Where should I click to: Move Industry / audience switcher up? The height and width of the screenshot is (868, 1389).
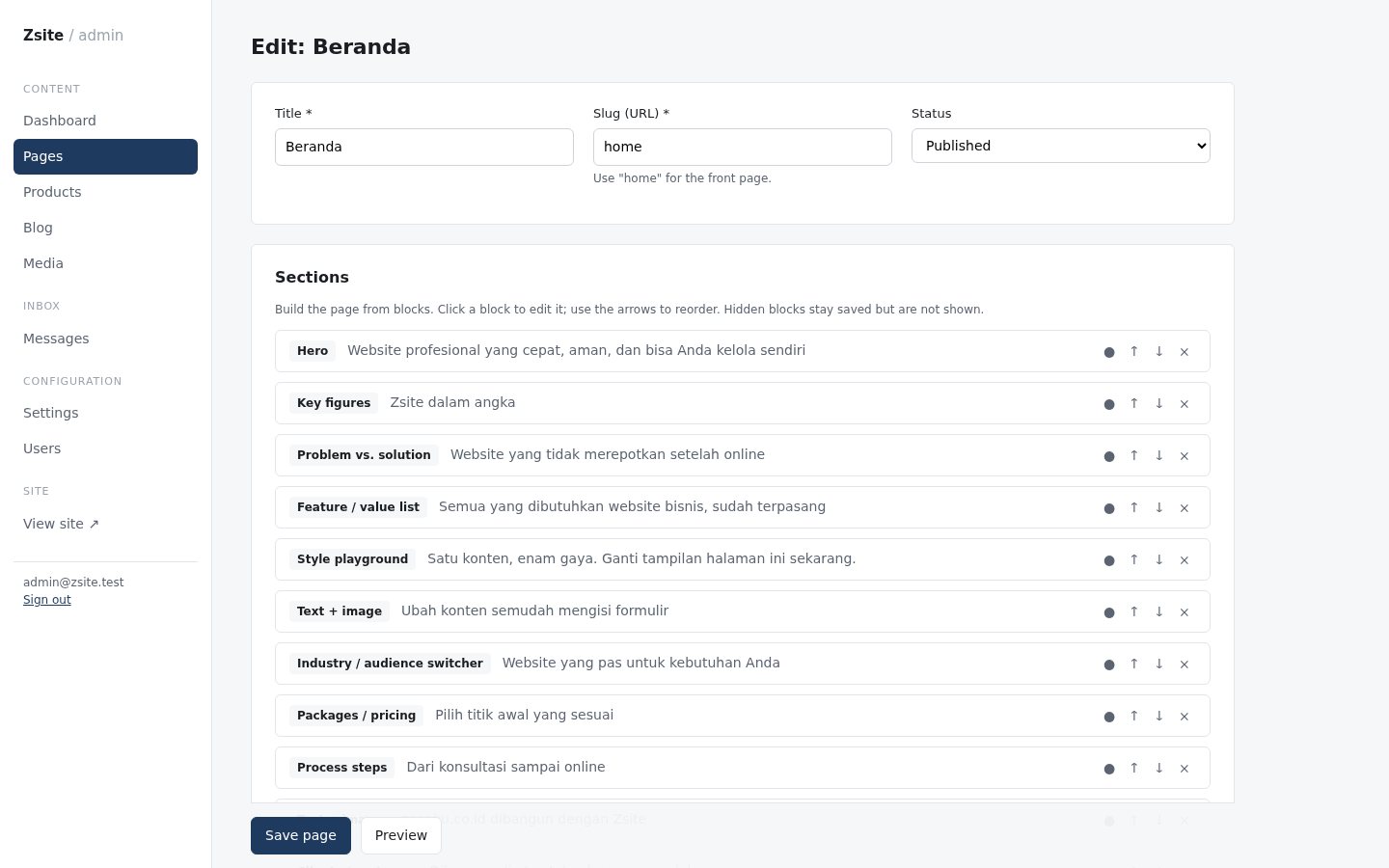coord(1134,664)
